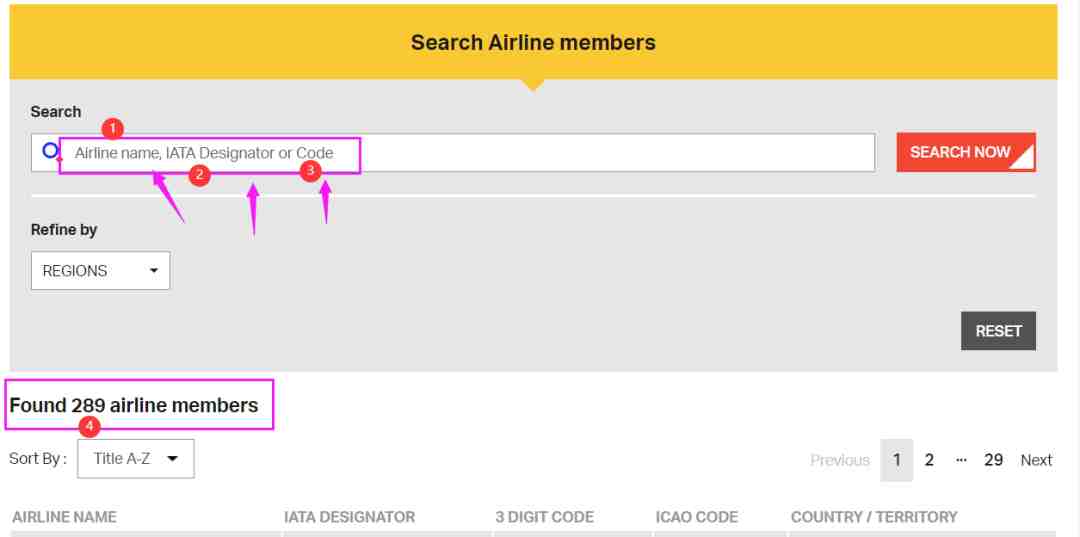This screenshot has width=1080, height=537.
Task: Click the pagination ellipsis
Action: coord(962,460)
